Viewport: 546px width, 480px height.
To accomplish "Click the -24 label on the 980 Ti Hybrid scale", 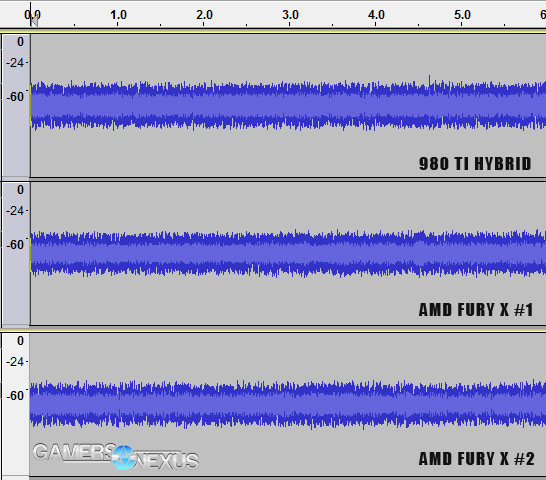I will [15, 63].
